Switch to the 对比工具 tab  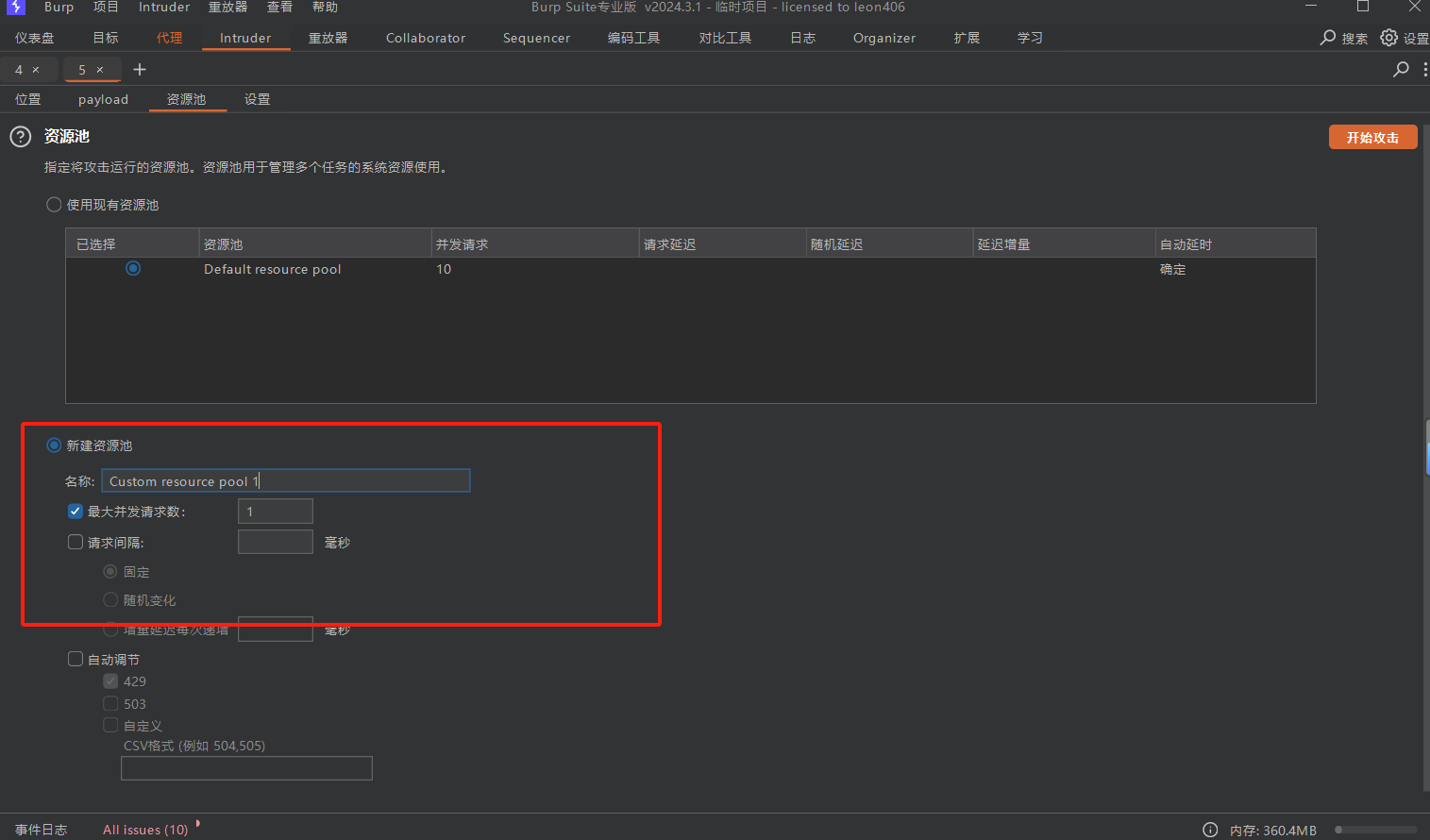725,38
